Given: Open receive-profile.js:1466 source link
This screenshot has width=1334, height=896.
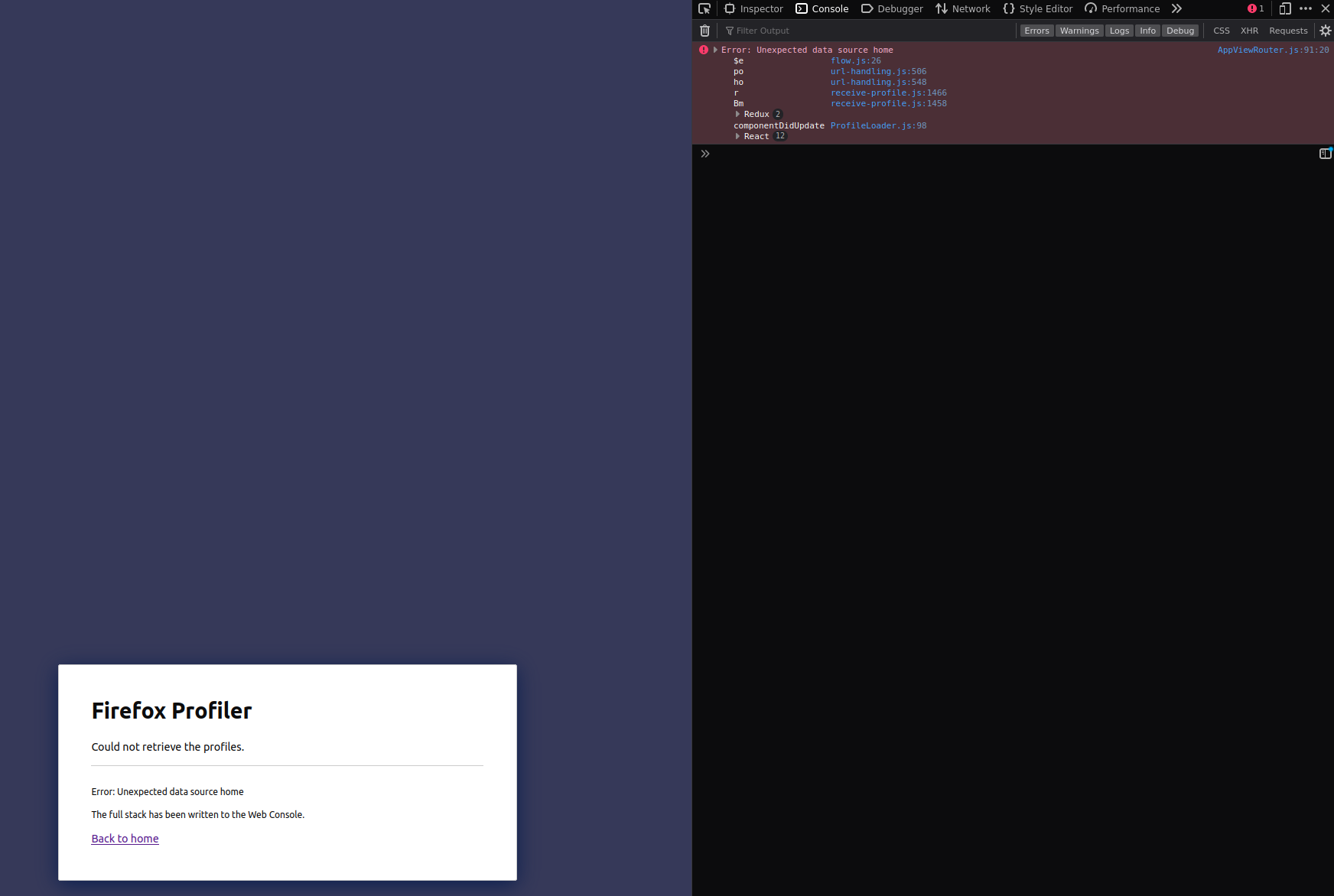Looking at the screenshot, I should tap(888, 93).
